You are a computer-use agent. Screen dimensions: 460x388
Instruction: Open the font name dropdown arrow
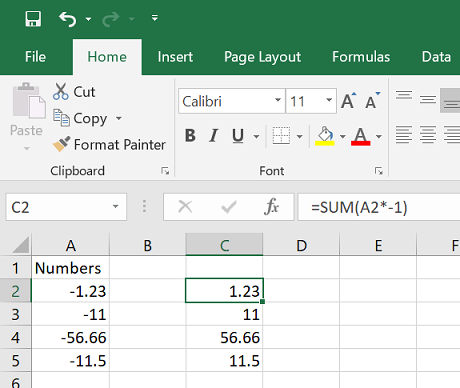point(278,100)
